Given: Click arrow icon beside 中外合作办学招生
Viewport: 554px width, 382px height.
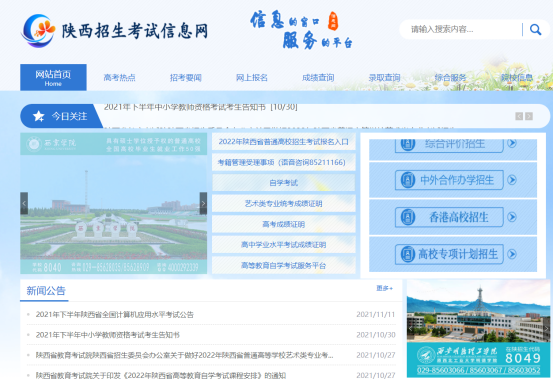Looking at the screenshot, I should coord(512,180).
